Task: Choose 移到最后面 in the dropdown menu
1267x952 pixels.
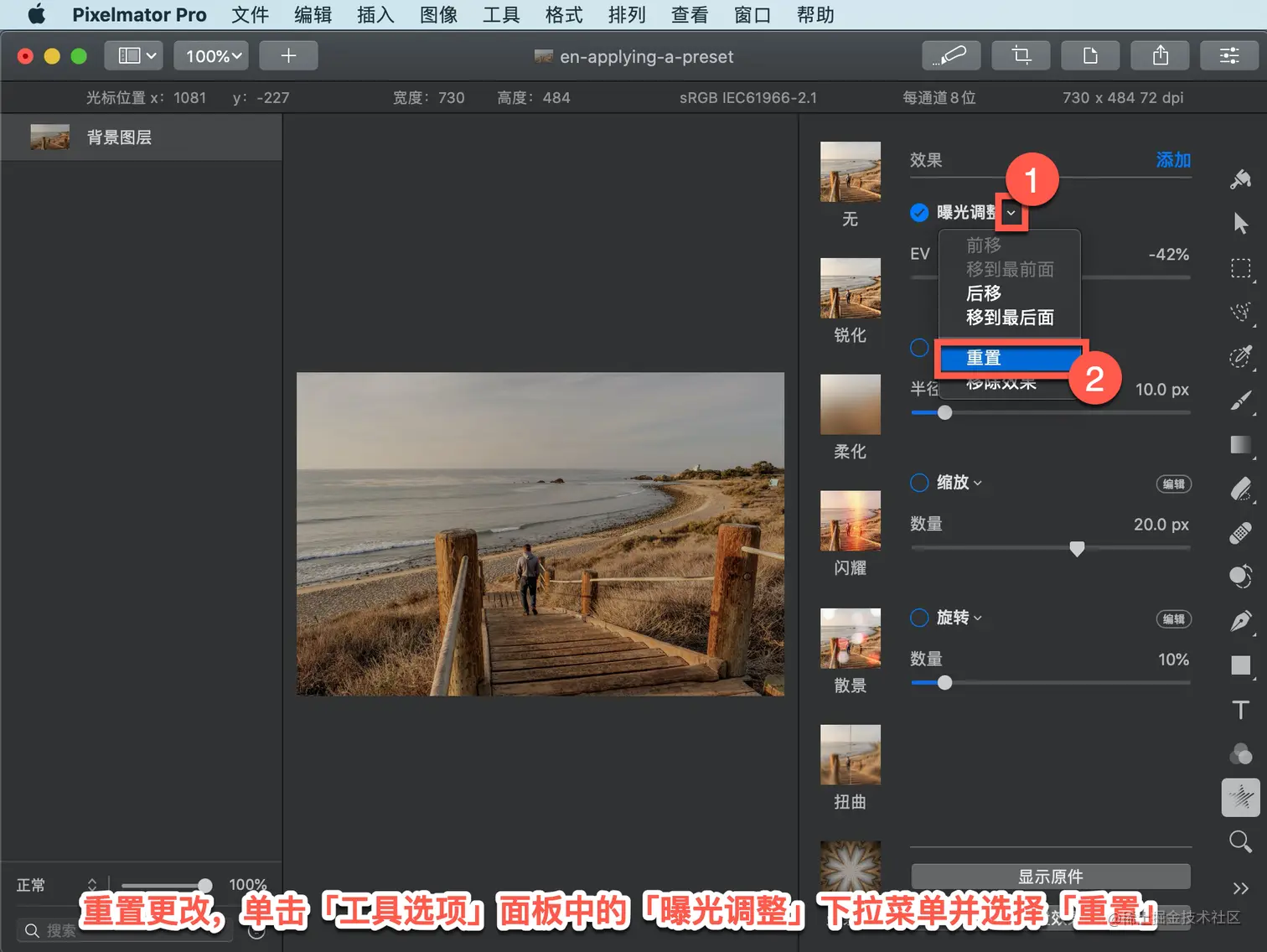Action: coord(1011,318)
